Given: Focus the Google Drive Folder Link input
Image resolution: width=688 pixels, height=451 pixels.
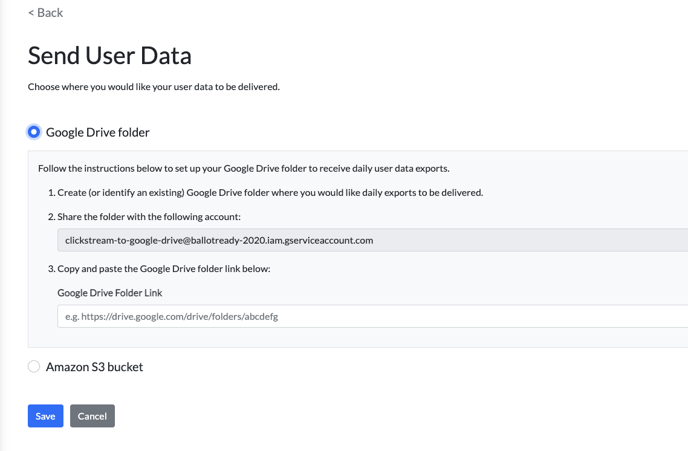Looking at the screenshot, I should [x=372, y=316].
